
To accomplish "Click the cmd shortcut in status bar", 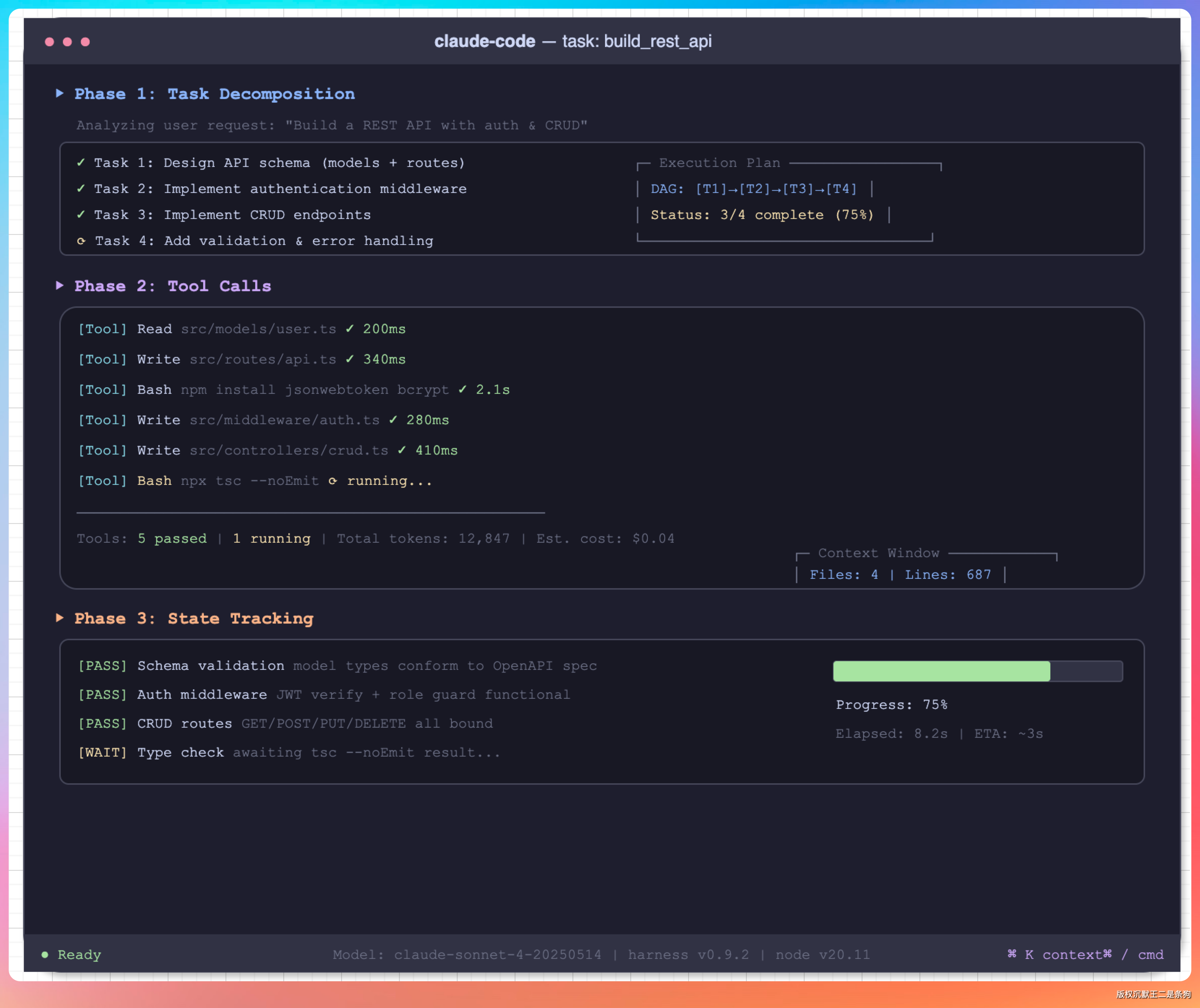I will coord(1150,955).
